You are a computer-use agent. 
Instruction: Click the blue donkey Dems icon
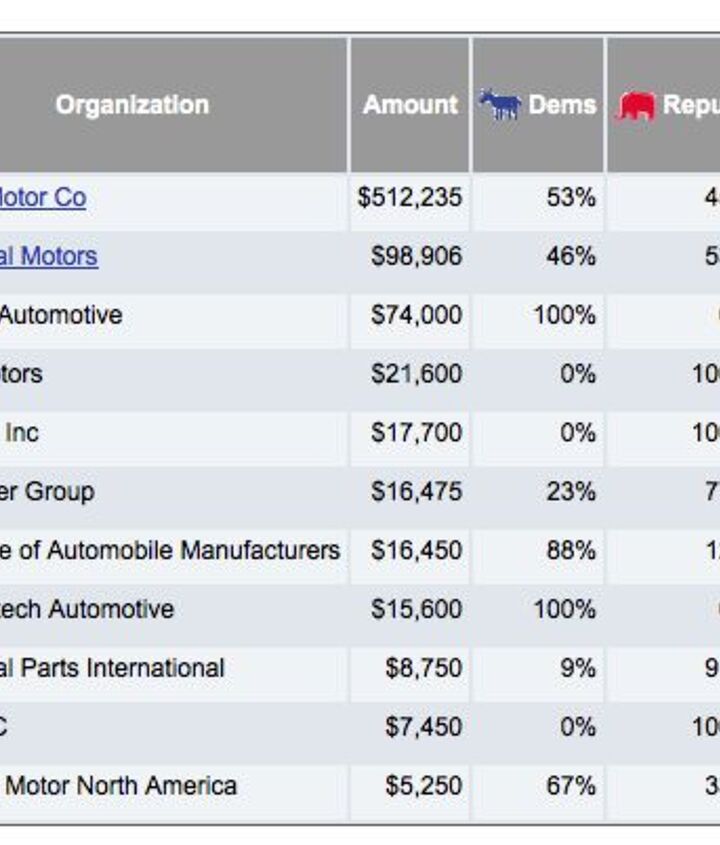click(x=499, y=105)
